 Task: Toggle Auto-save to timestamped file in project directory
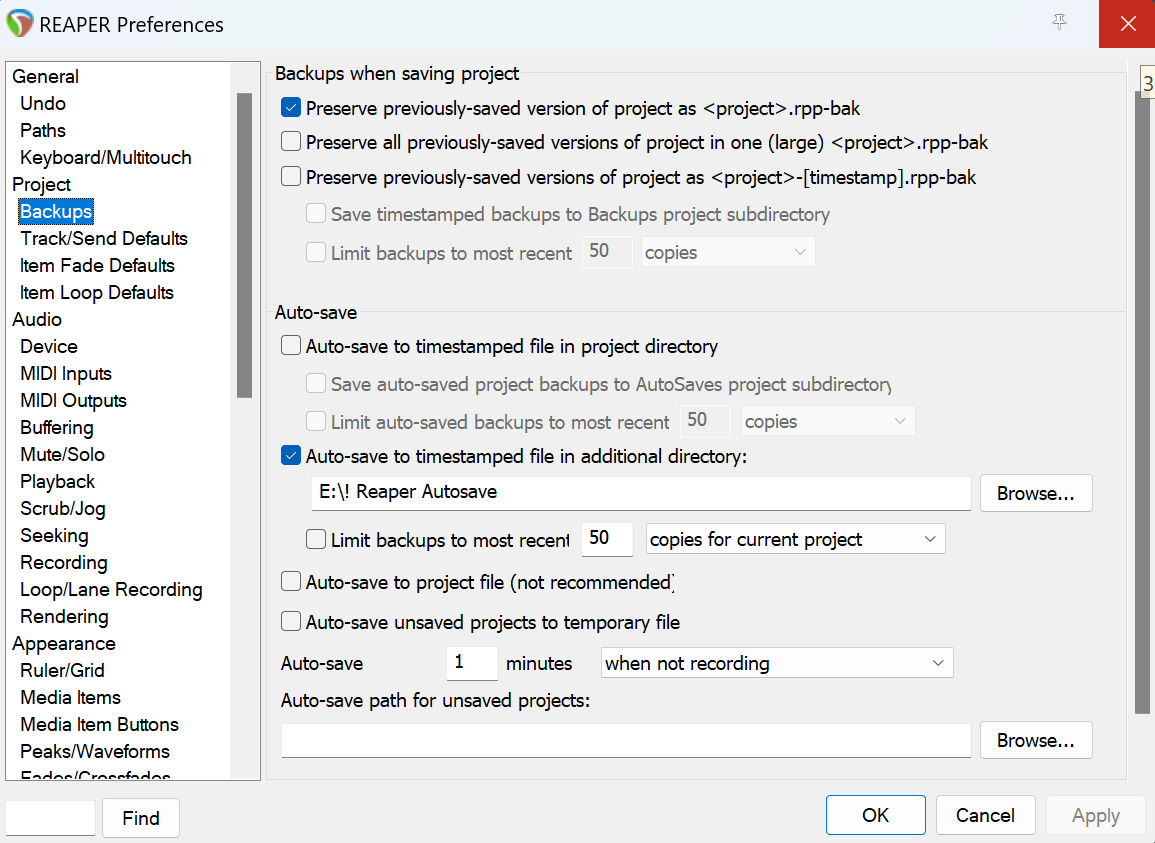[x=291, y=346]
